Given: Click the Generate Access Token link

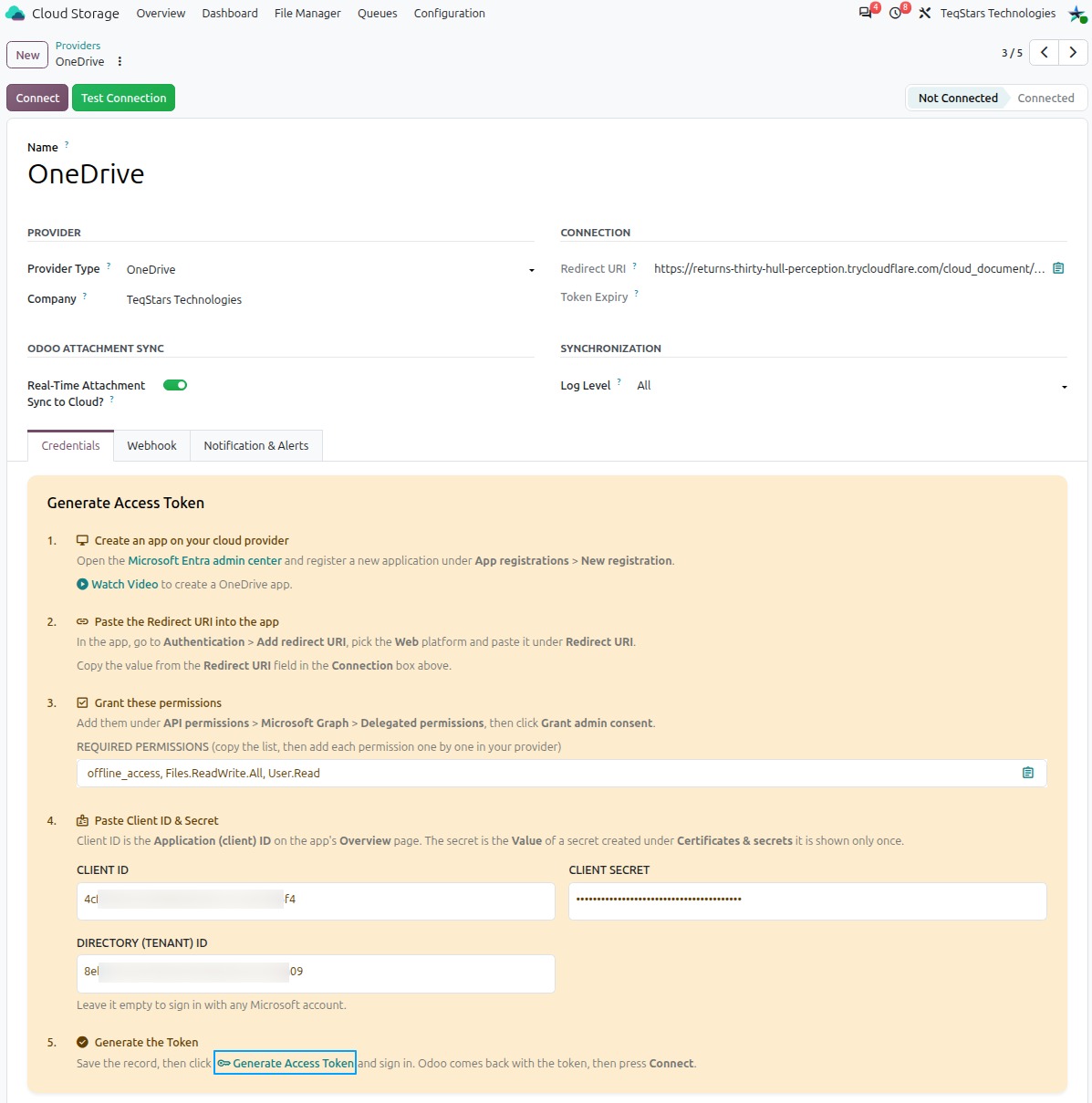Looking at the screenshot, I should point(286,1063).
